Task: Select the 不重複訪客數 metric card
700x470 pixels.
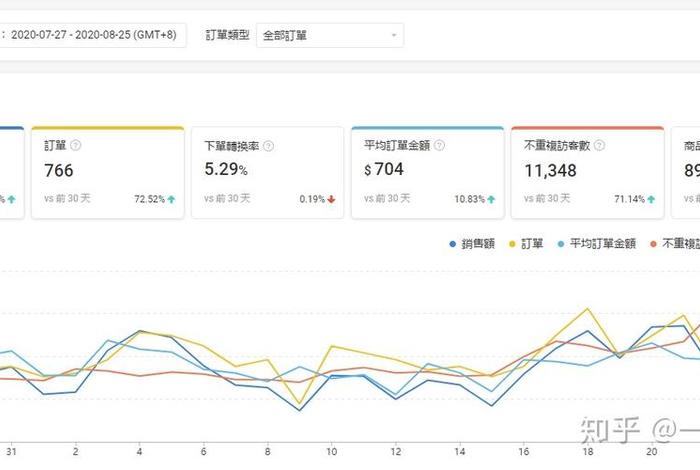Action: pos(587,172)
